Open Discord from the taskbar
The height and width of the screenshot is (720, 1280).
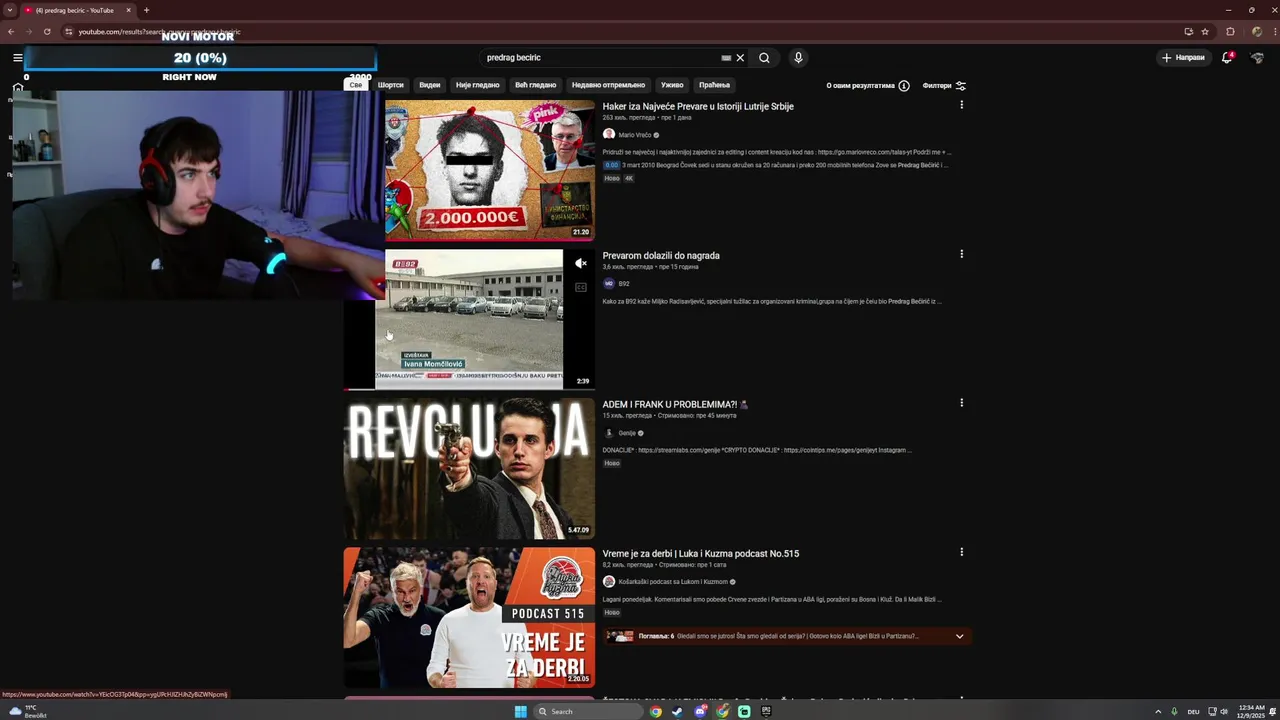click(700, 711)
